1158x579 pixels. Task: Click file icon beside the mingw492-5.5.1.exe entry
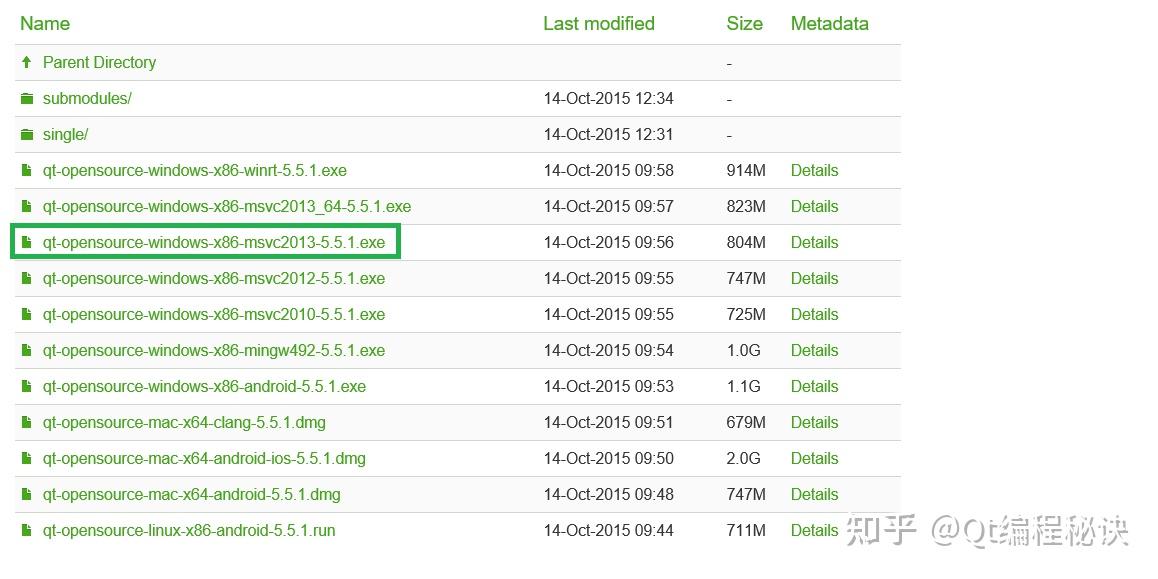tap(27, 350)
